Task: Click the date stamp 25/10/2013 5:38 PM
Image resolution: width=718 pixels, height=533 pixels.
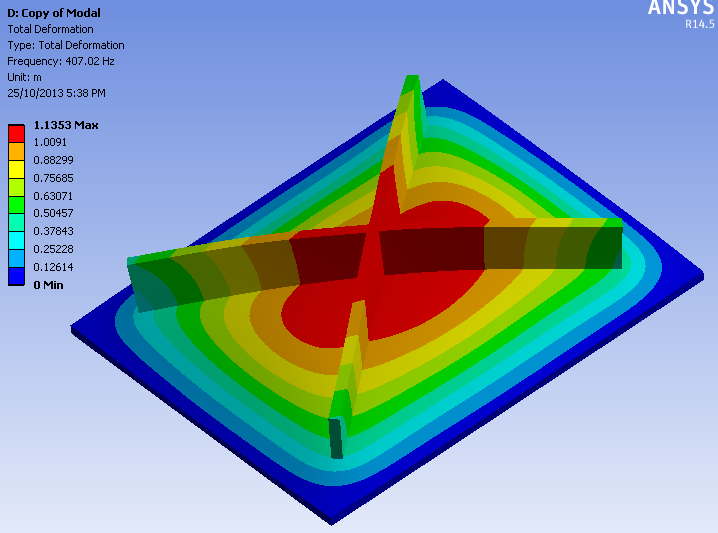Action: tap(56, 93)
